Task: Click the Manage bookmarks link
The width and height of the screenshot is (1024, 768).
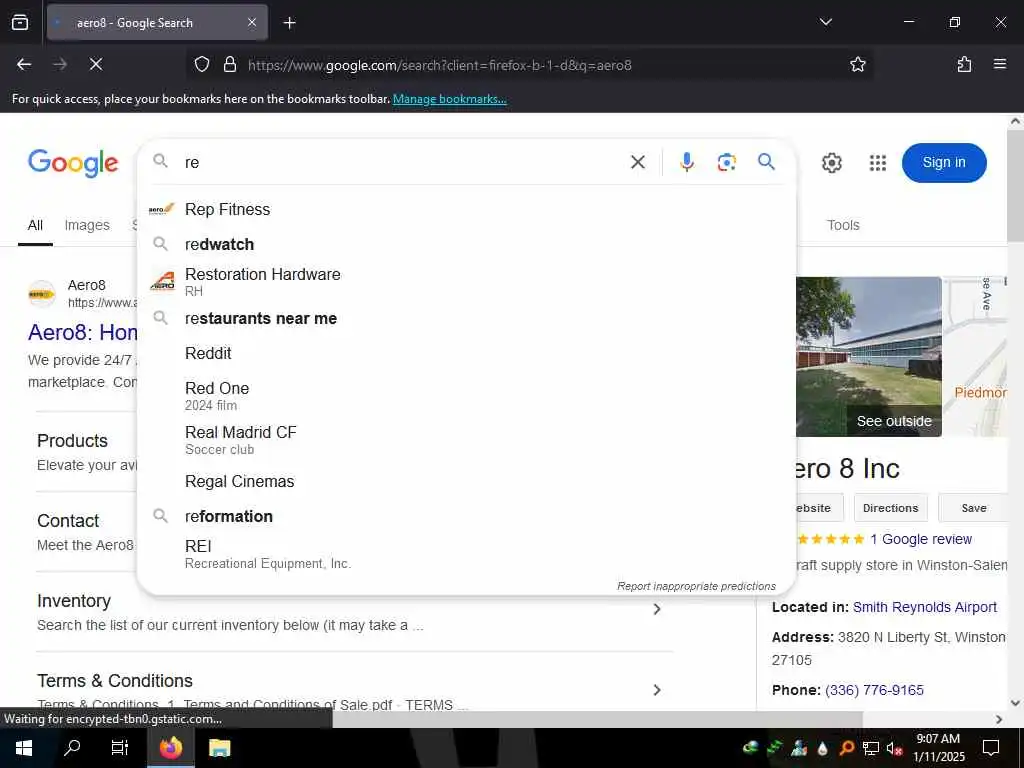Action: [449, 99]
